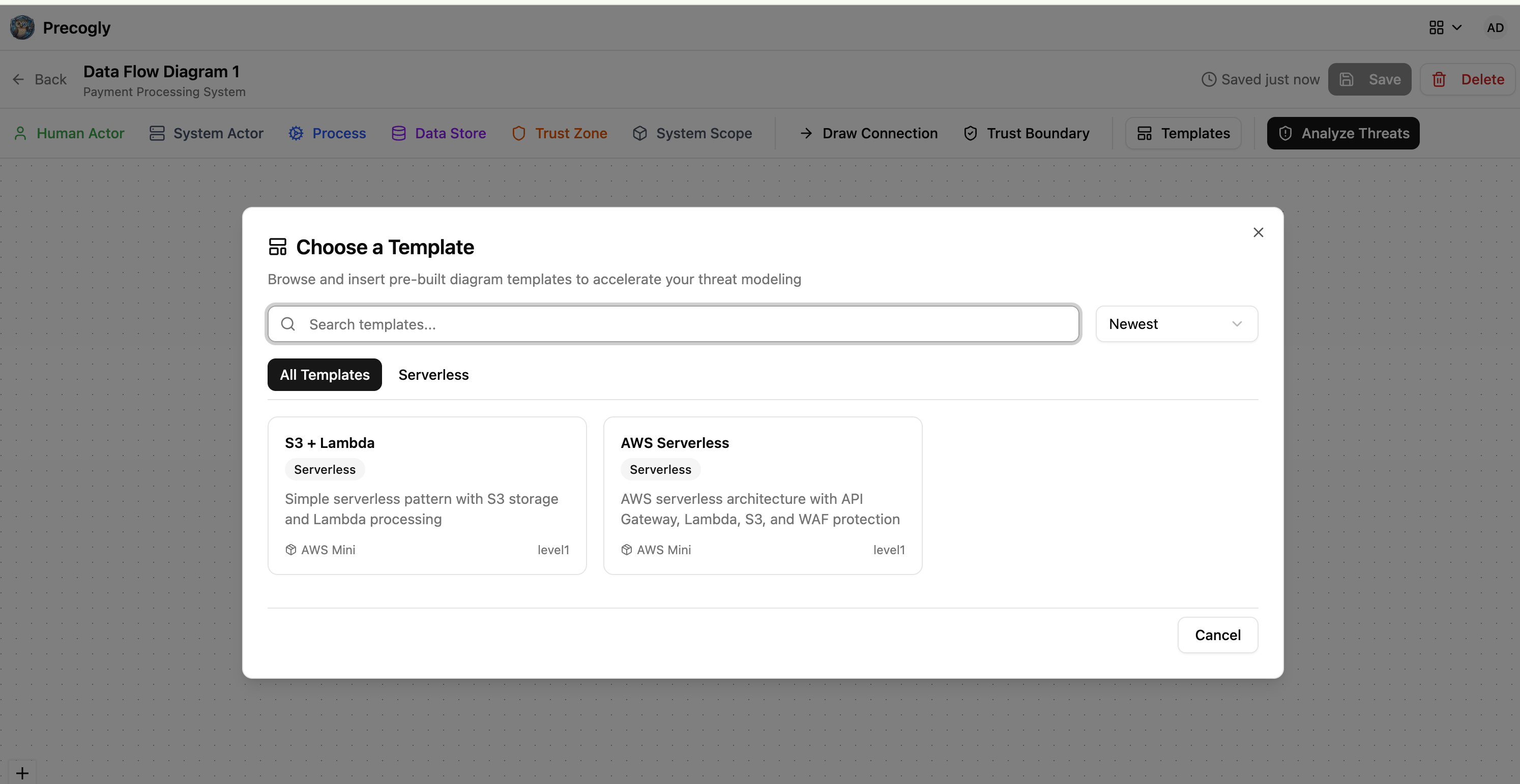This screenshot has height=784, width=1520.
Task: Click the template icon beside dialog title
Action: tap(277, 247)
